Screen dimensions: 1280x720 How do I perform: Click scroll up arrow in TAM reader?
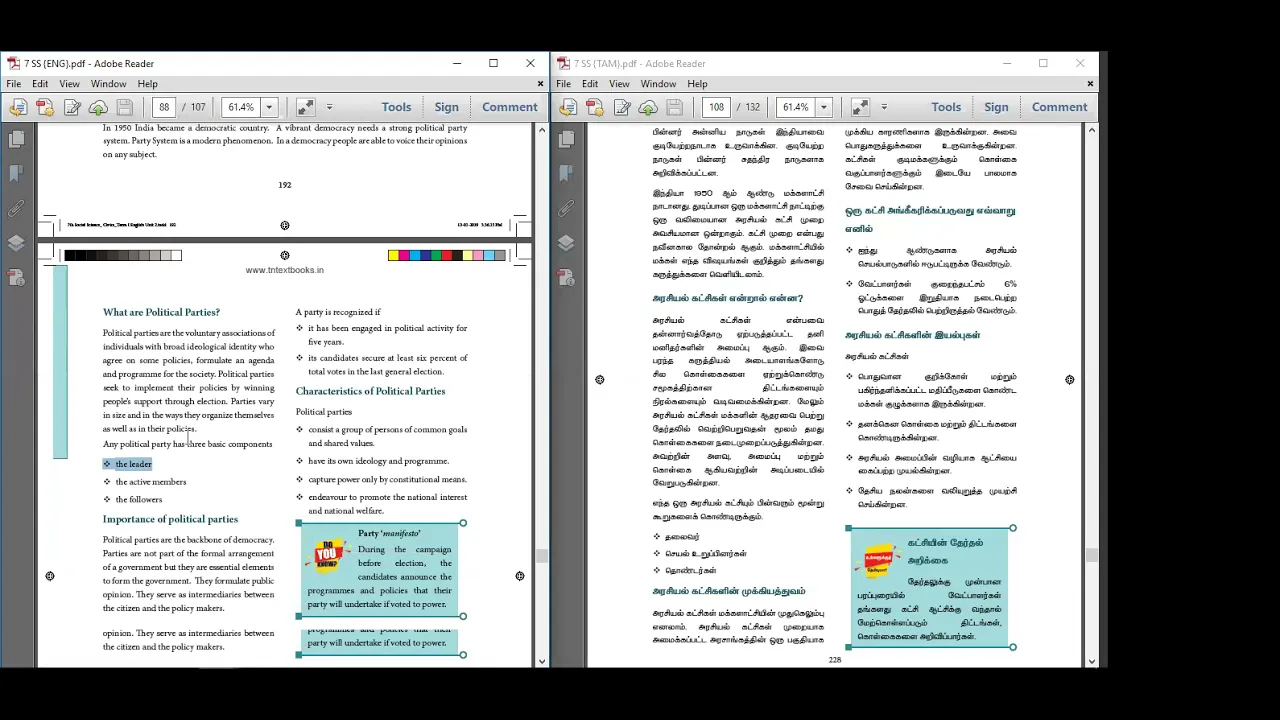point(1091,130)
